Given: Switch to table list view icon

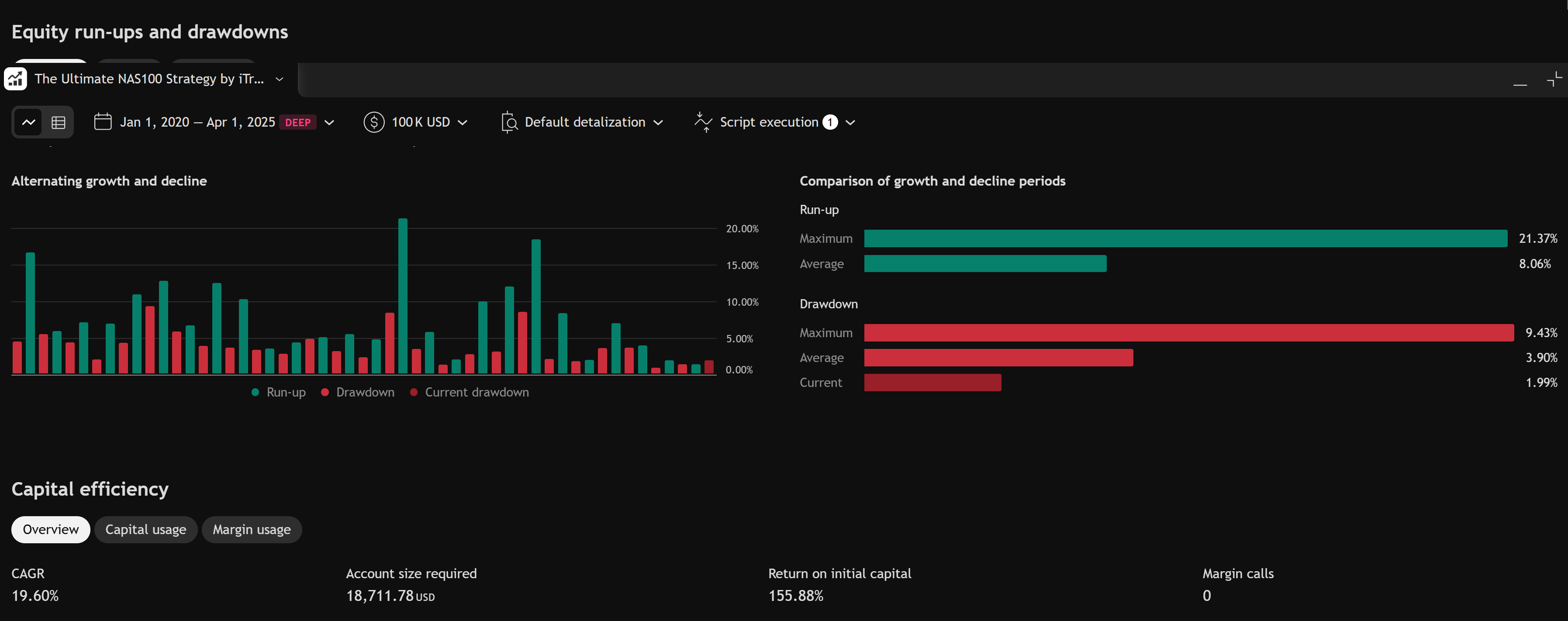Looking at the screenshot, I should 59,122.
